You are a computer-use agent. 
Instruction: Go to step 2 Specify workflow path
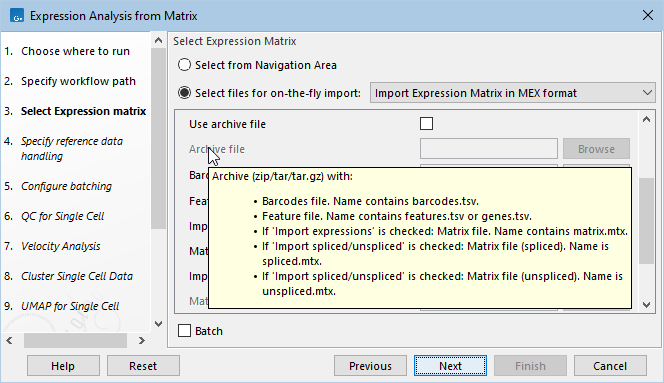pyautogui.click(x=78, y=81)
